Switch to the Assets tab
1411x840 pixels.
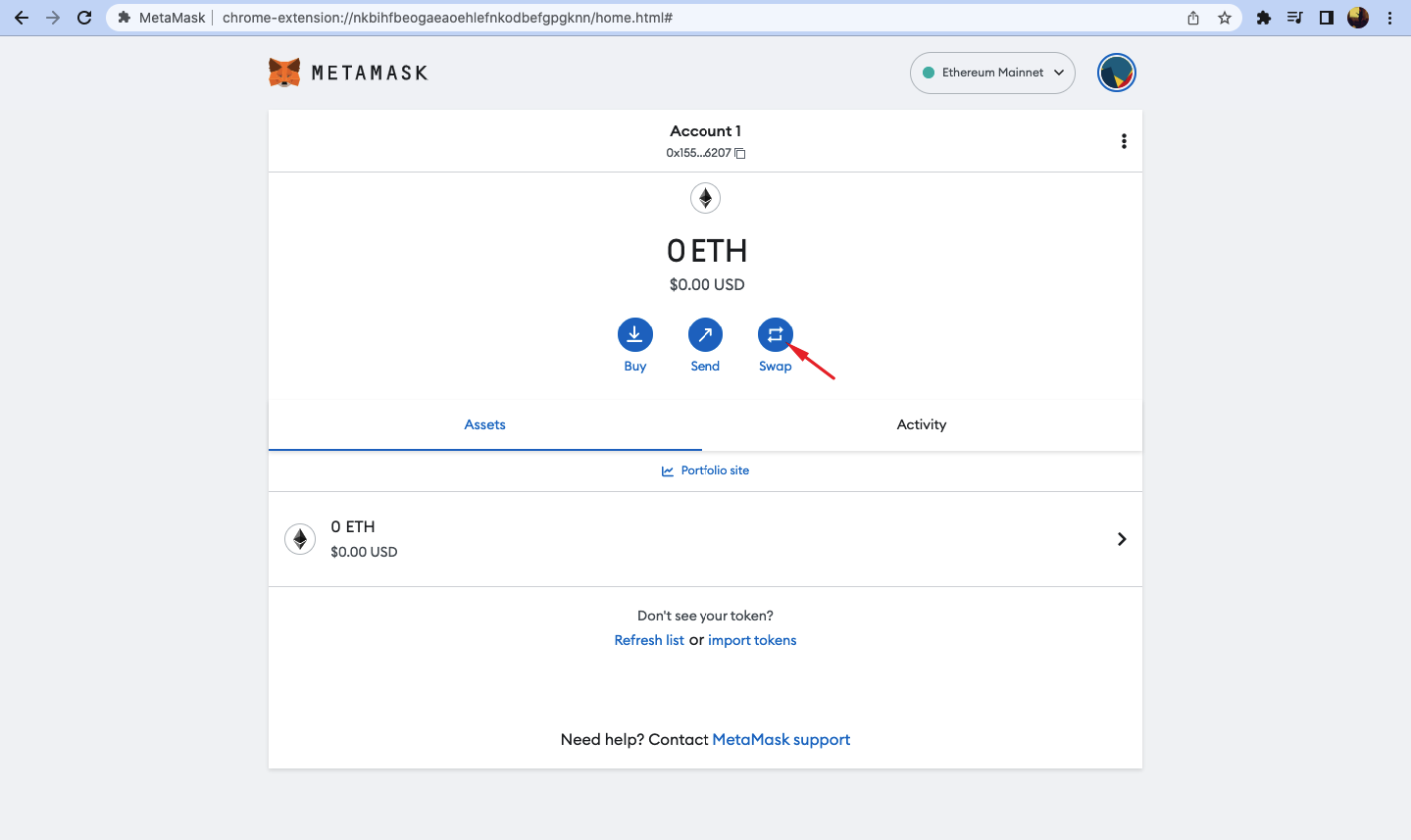(485, 424)
